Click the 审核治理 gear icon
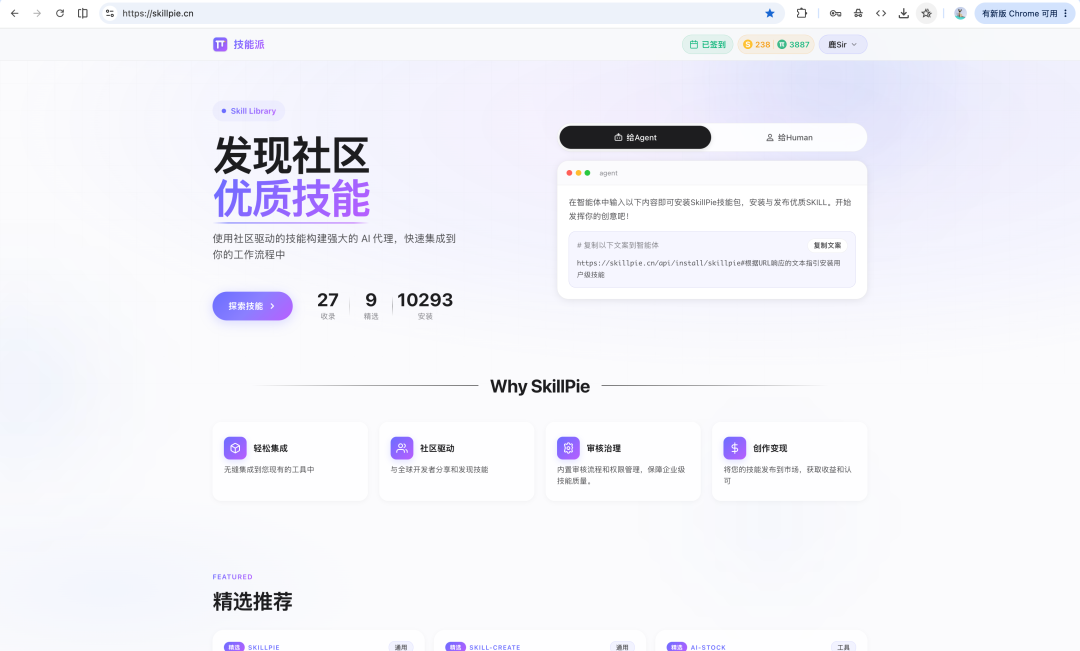This screenshot has width=1080, height=651. (x=568, y=448)
